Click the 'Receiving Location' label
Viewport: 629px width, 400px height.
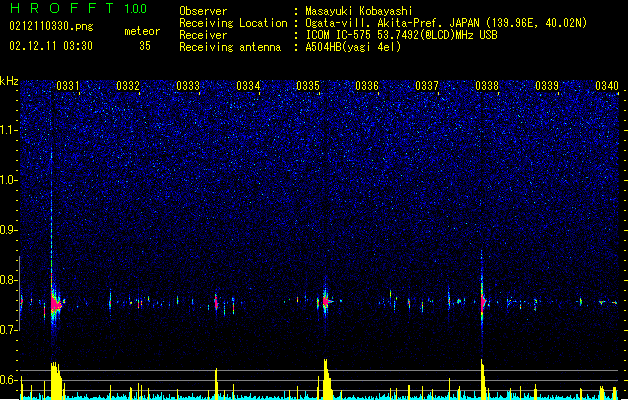233,23
